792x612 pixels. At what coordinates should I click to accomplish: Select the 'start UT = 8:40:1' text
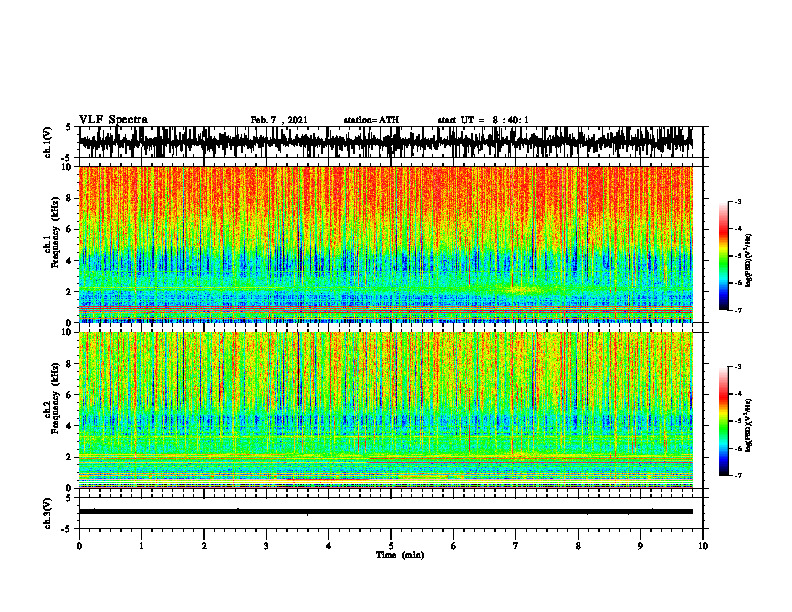(x=483, y=120)
